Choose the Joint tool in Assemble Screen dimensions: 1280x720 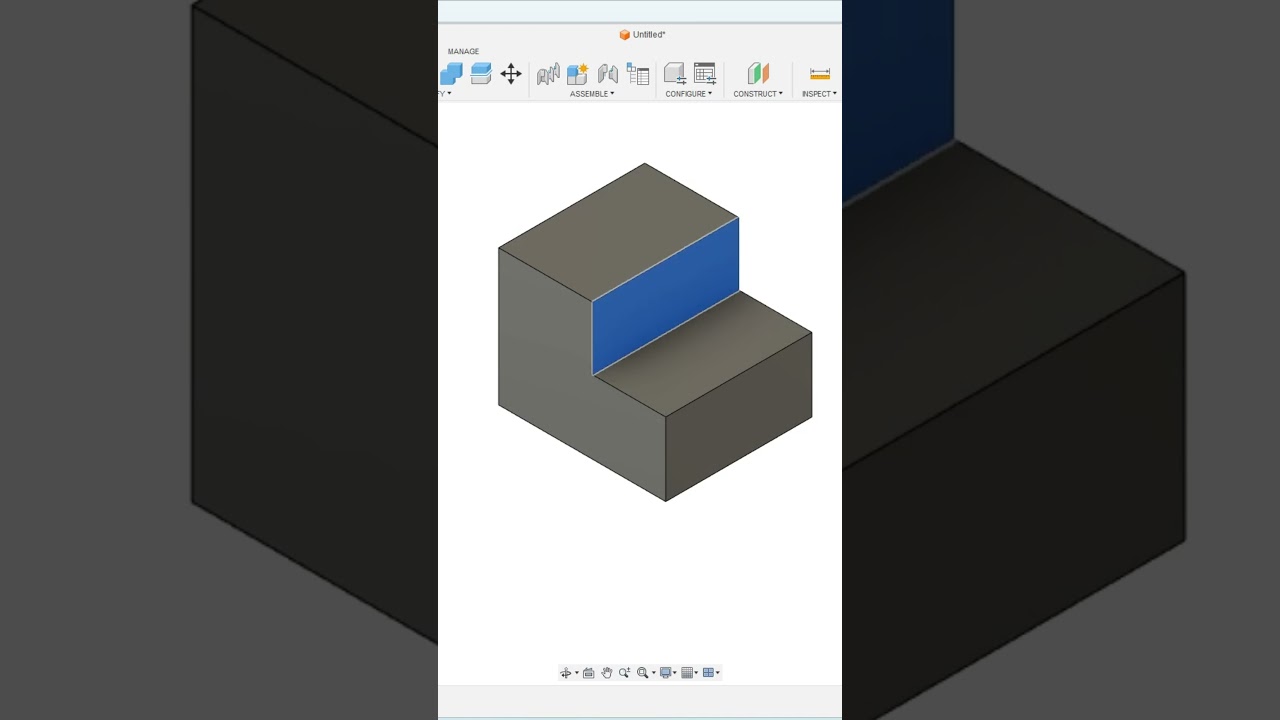(x=548, y=74)
